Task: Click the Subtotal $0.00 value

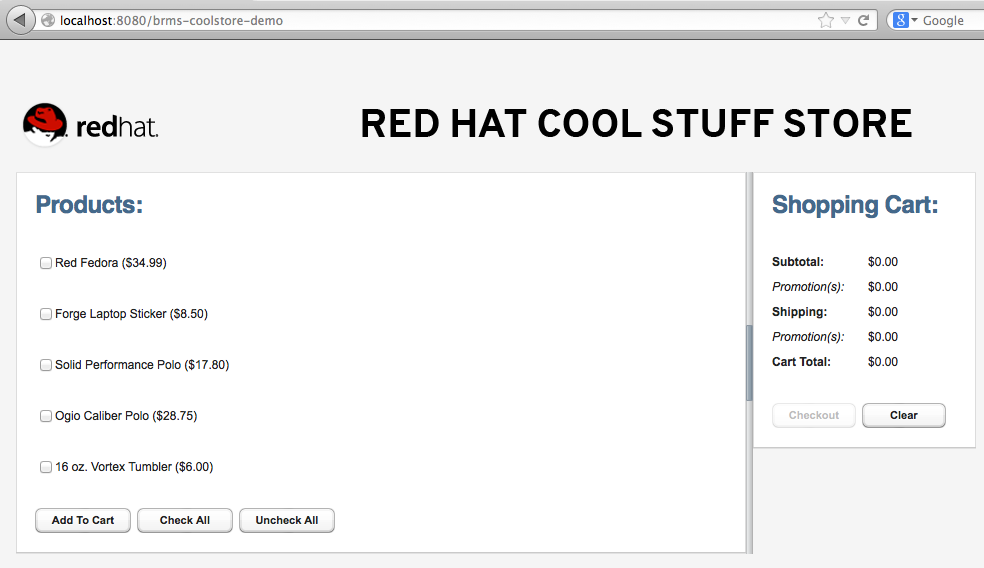Action: click(x=883, y=262)
